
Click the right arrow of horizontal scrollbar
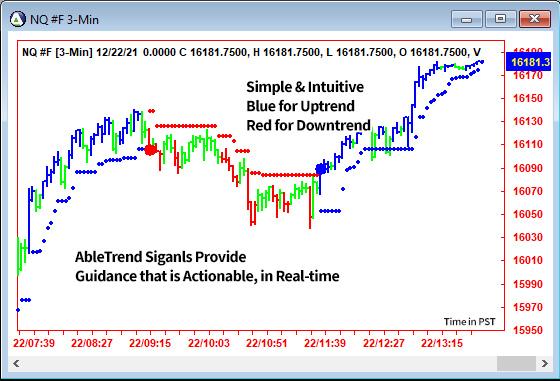[544, 364]
